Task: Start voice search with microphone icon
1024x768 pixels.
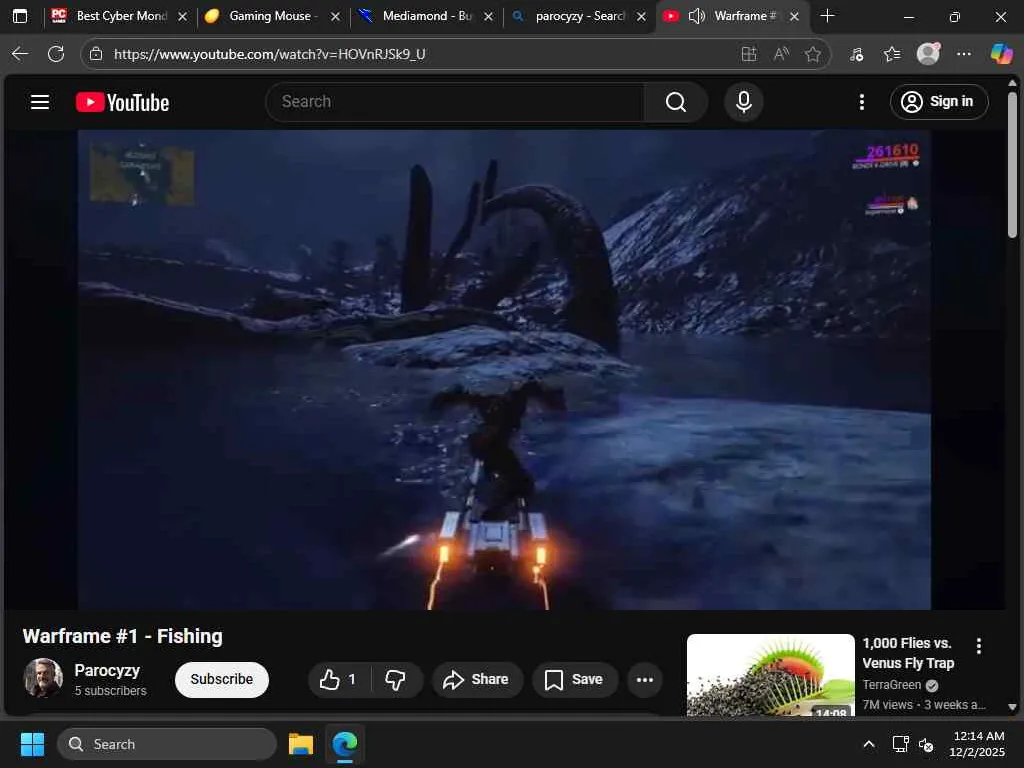Action: pos(743,102)
